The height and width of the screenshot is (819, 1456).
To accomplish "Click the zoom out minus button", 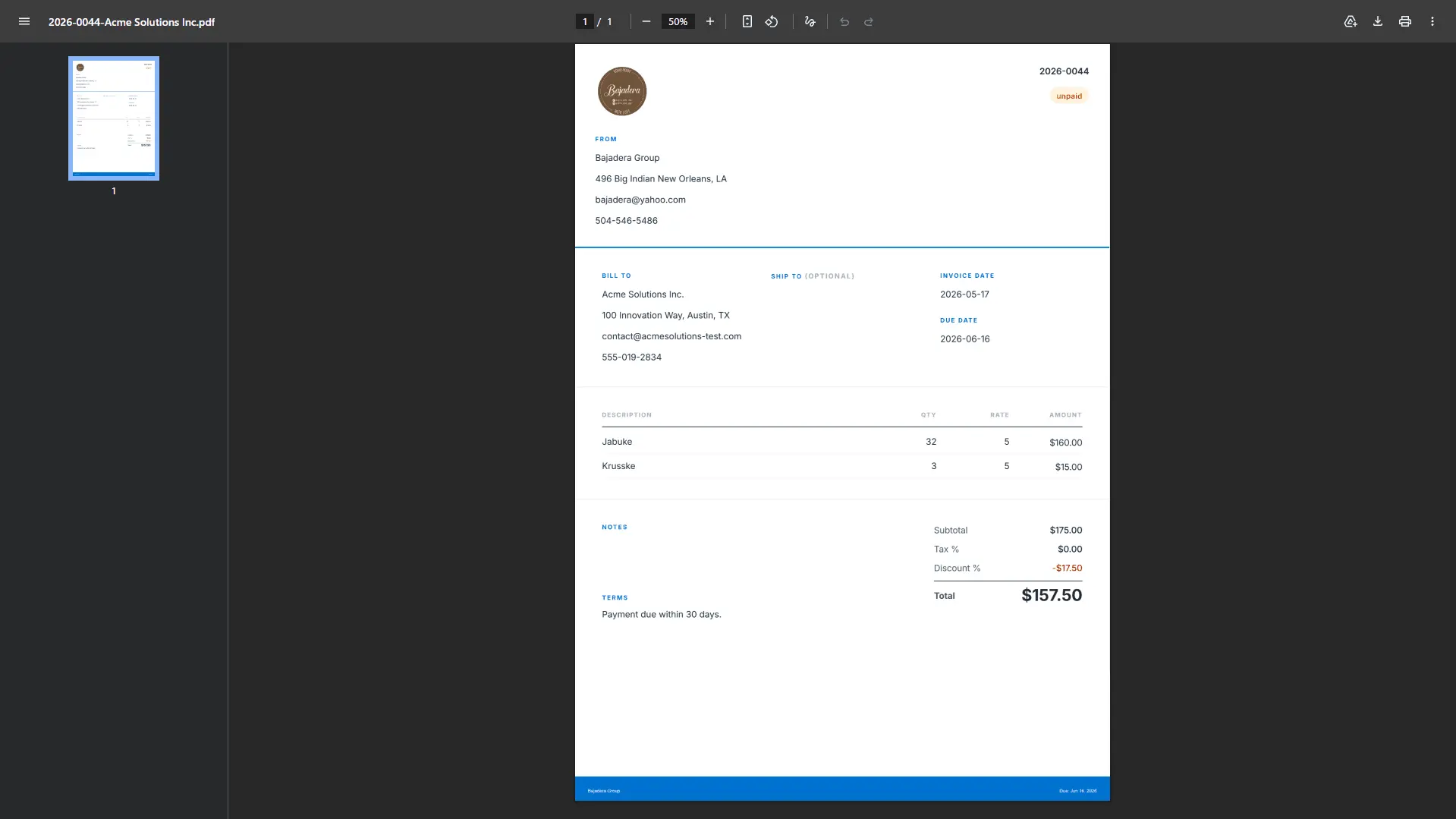I will click(x=646, y=21).
